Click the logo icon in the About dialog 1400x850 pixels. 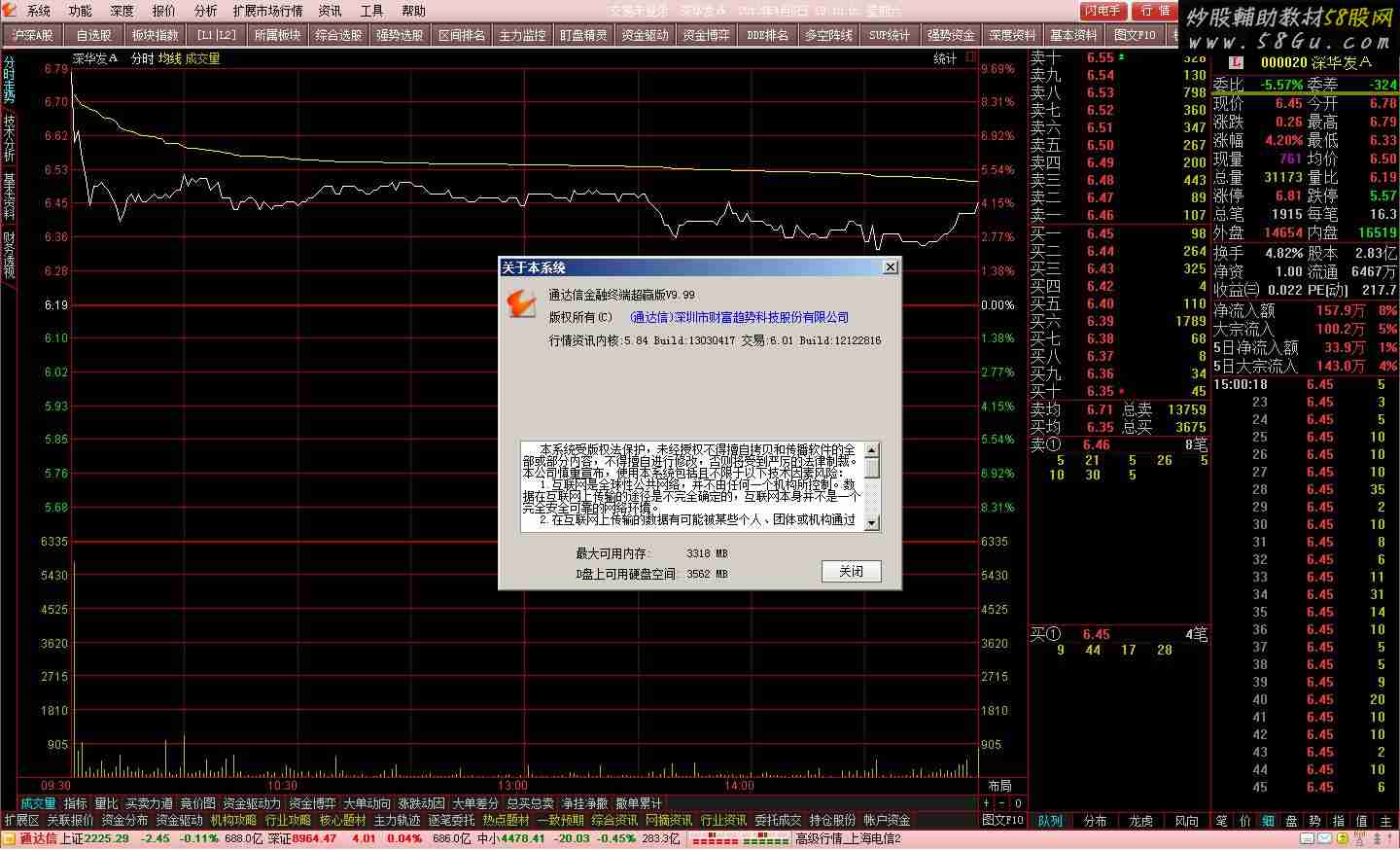(x=522, y=303)
